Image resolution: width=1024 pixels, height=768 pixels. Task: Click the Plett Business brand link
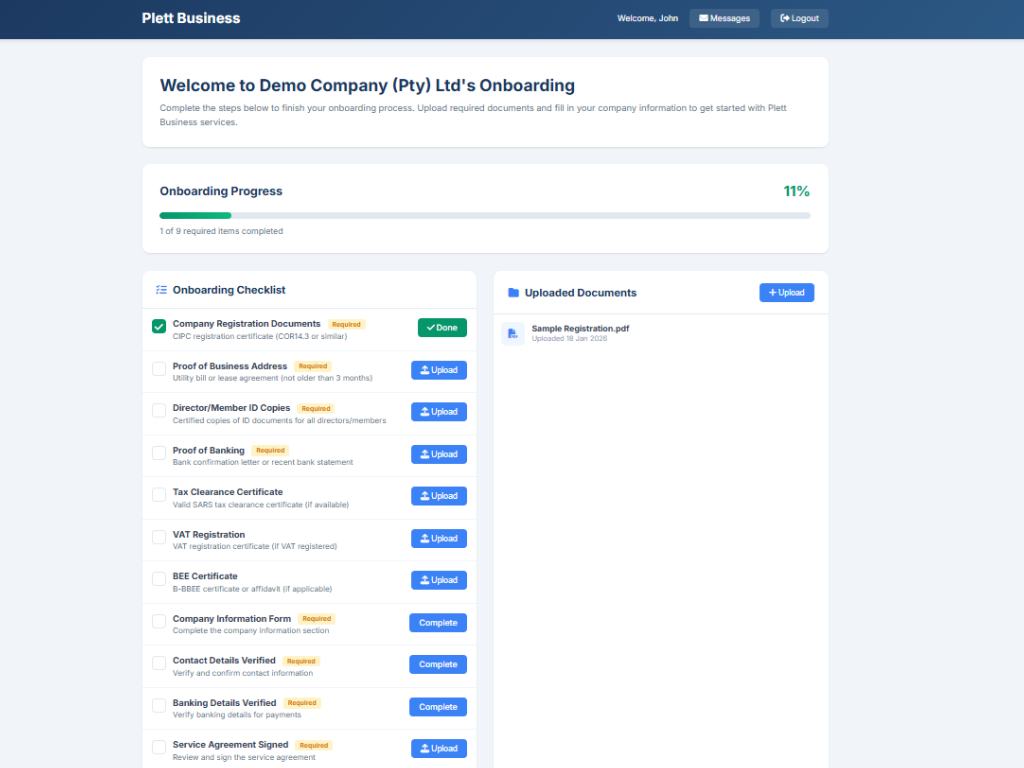pyautogui.click(x=190, y=18)
